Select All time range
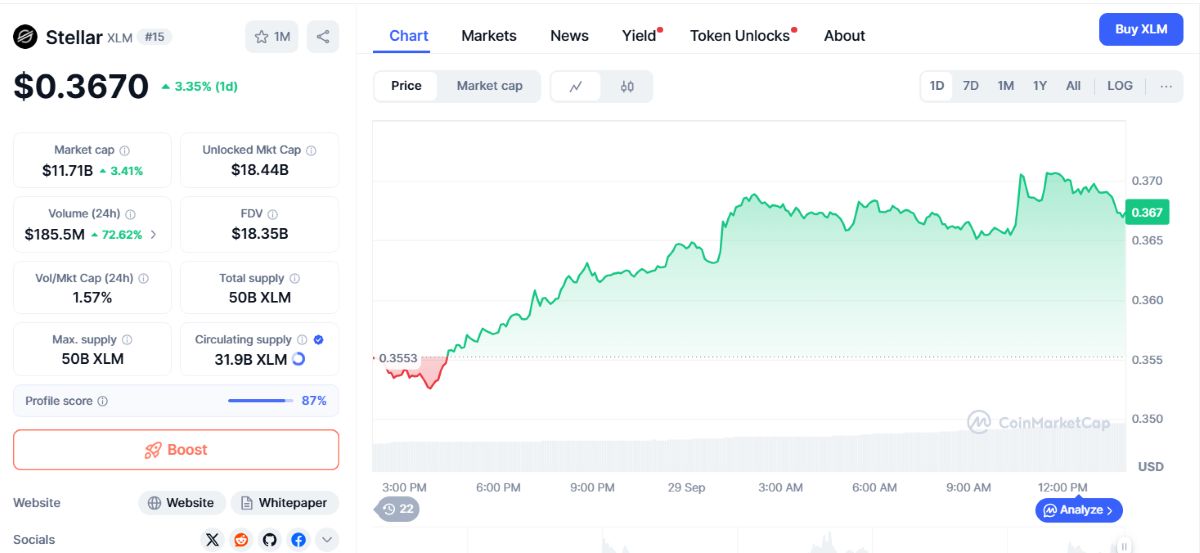 (x=1073, y=86)
